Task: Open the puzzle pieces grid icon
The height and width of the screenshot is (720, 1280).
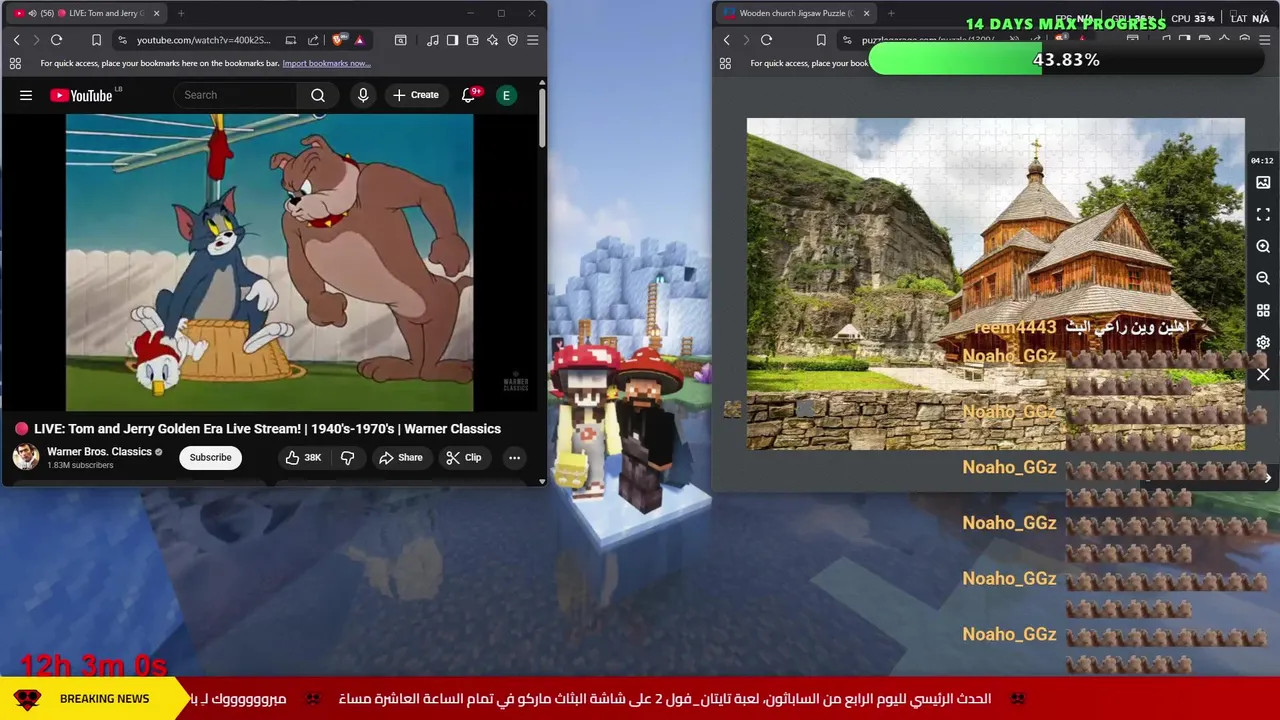Action: (1263, 311)
